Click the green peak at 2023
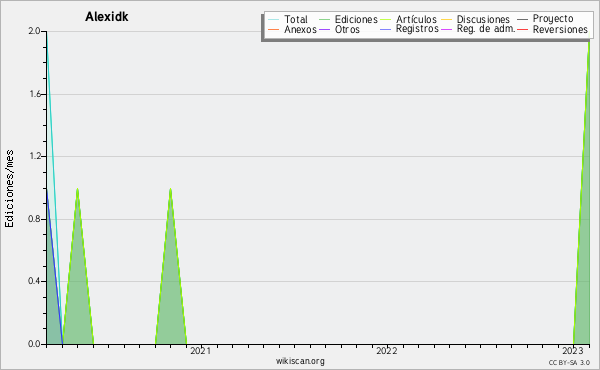This screenshot has height=370, width=600. (584, 230)
